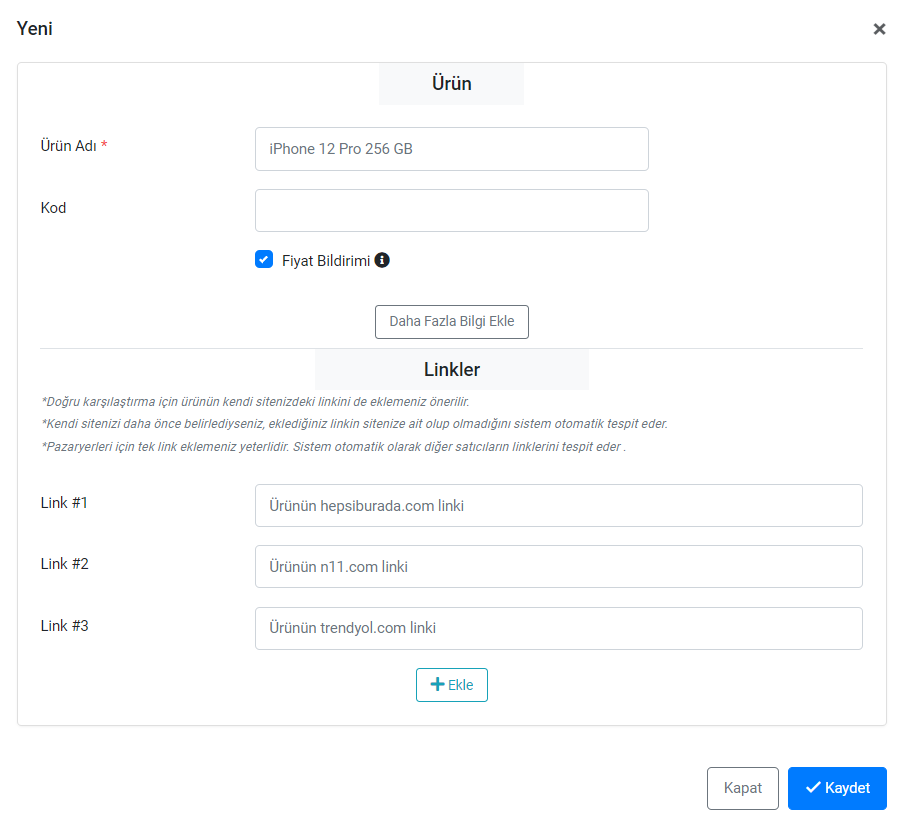Viewport: 902px width, 828px height.
Task: Click the info icon beside Fiyat Bildirimi
Action: coord(382,260)
